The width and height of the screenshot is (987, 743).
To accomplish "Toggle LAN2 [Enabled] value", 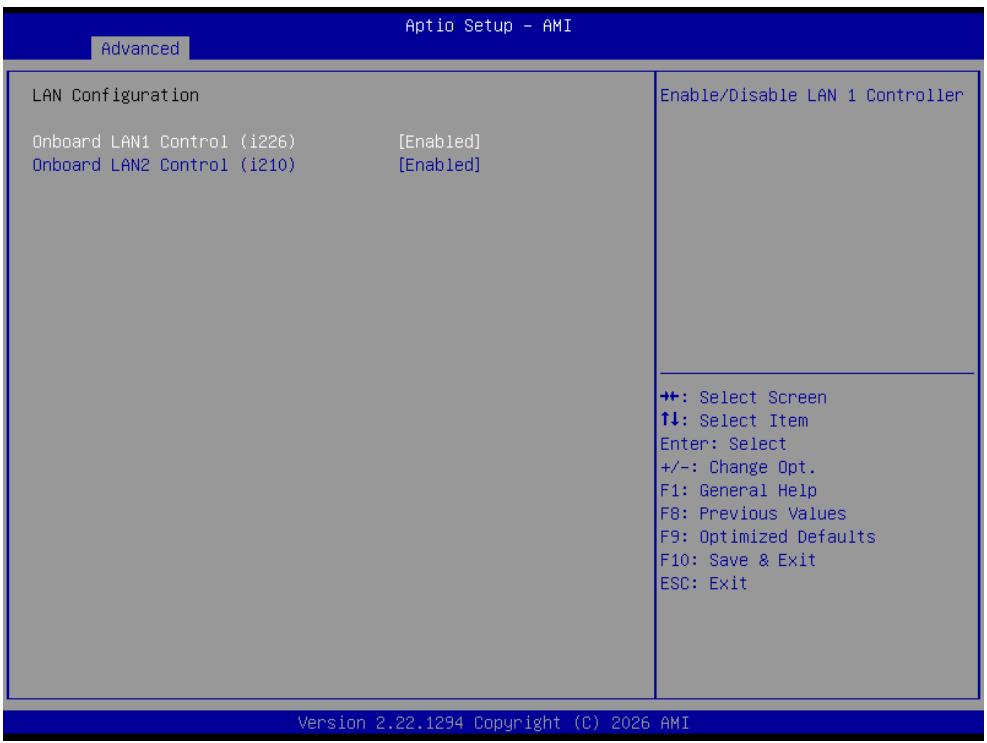I will (439, 165).
